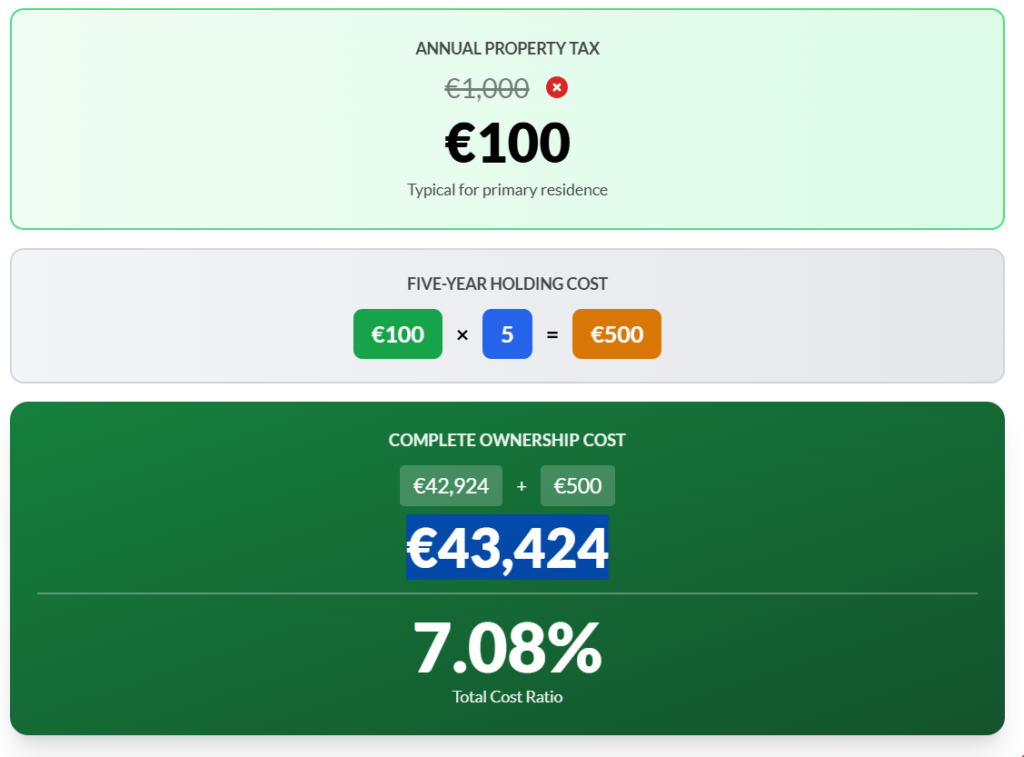Click the red X icon beside €1,000
Screen dimensions: 1024x757
(557, 88)
